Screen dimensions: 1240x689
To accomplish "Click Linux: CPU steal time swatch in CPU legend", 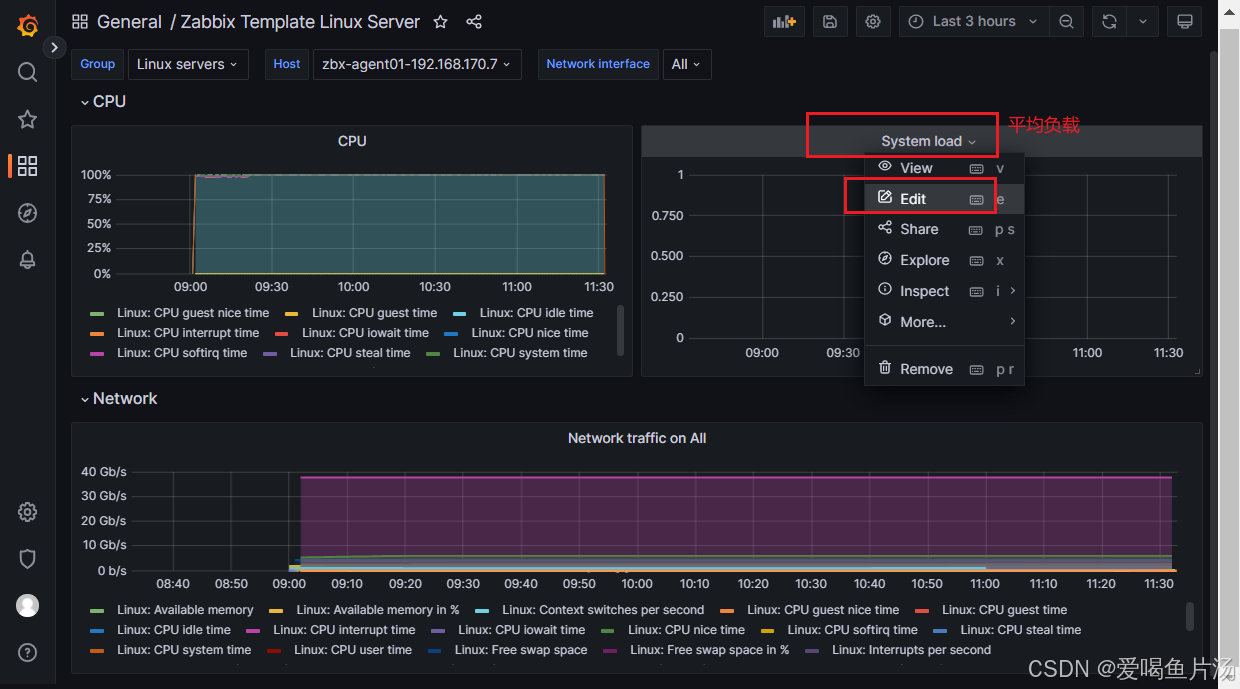I will (x=270, y=353).
